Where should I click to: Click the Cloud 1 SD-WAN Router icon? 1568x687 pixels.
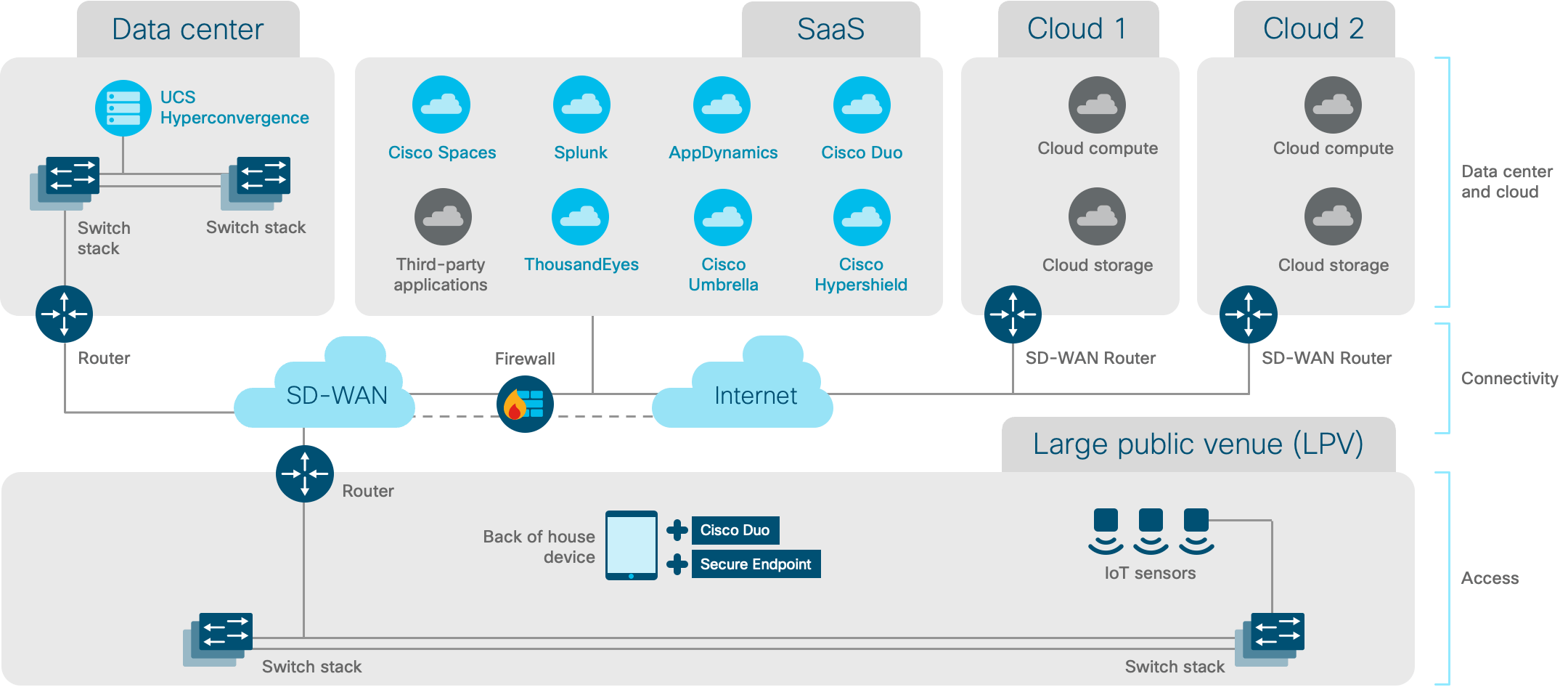click(1013, 314)
